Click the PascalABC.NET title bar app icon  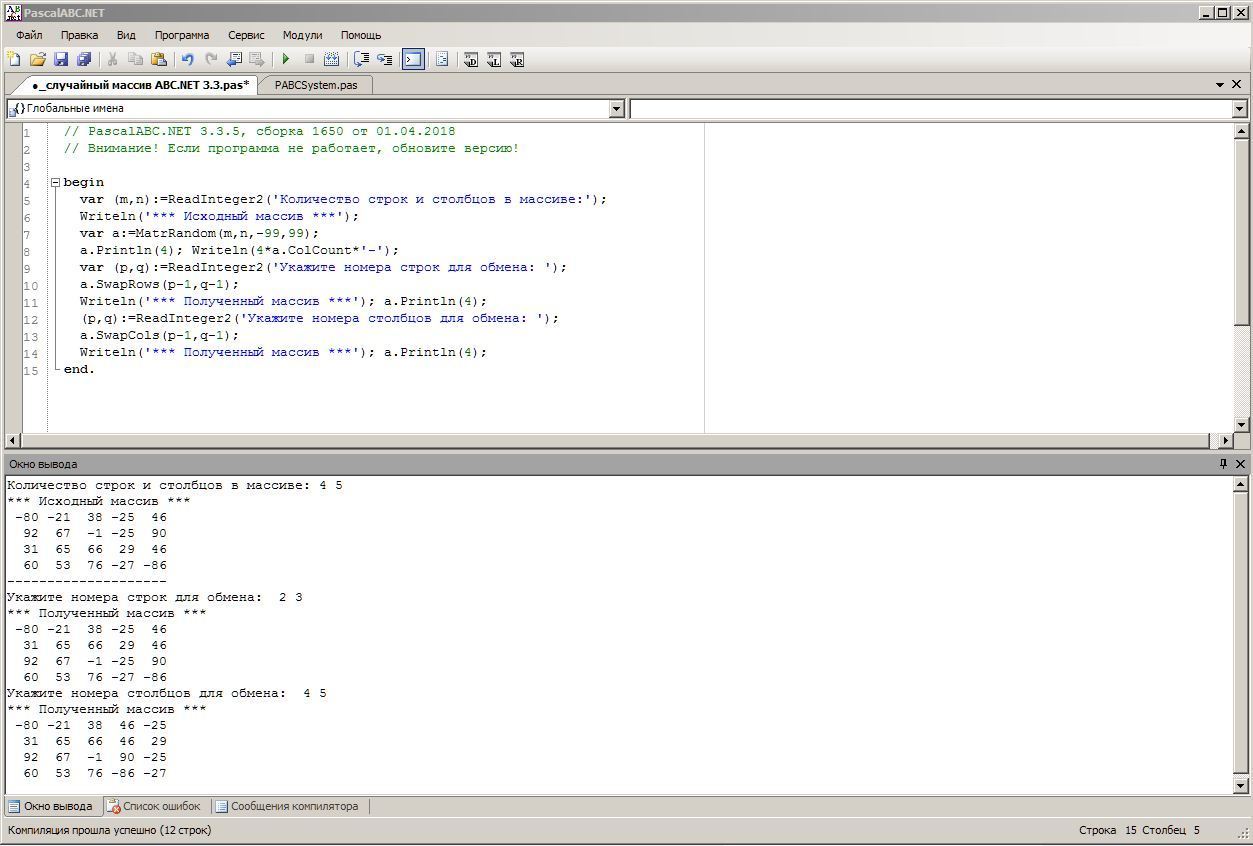[13, 12]
